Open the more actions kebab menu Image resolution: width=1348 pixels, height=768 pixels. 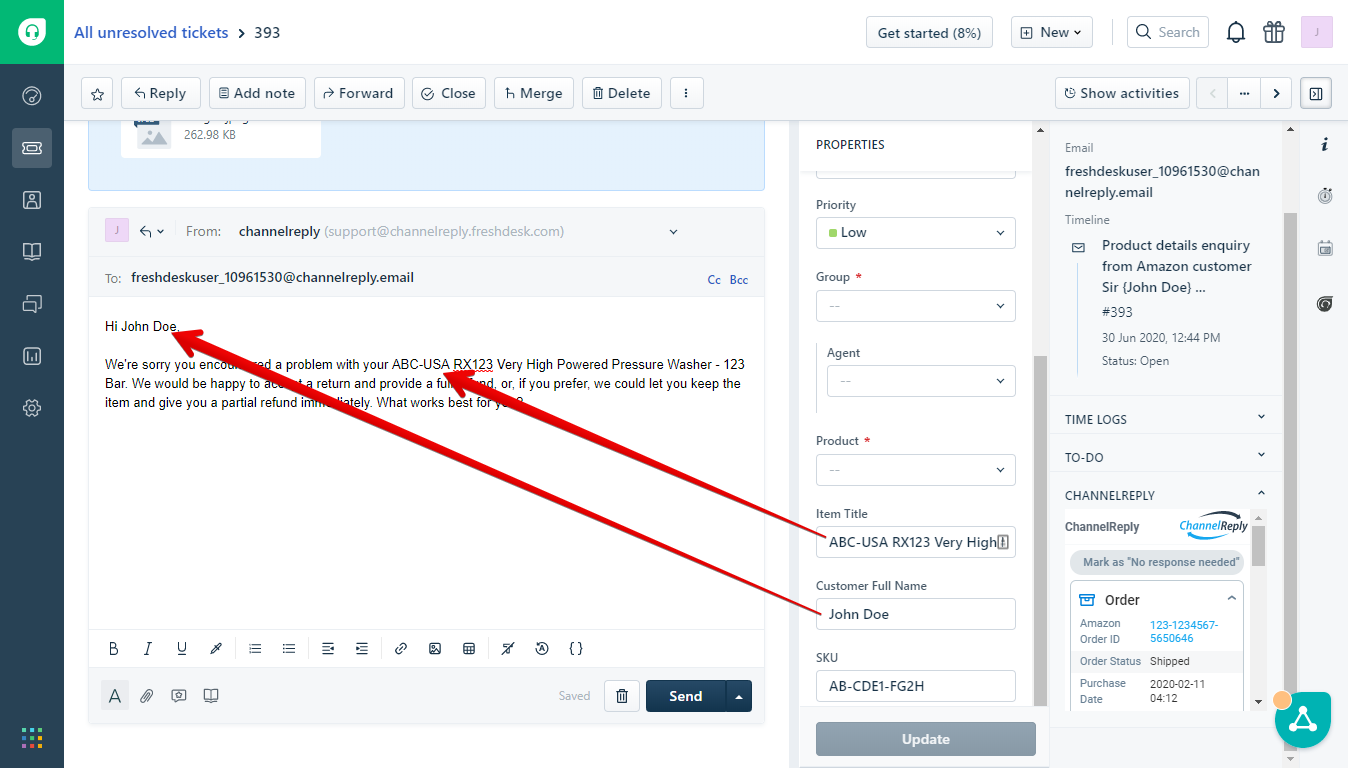tap(687, 93)
